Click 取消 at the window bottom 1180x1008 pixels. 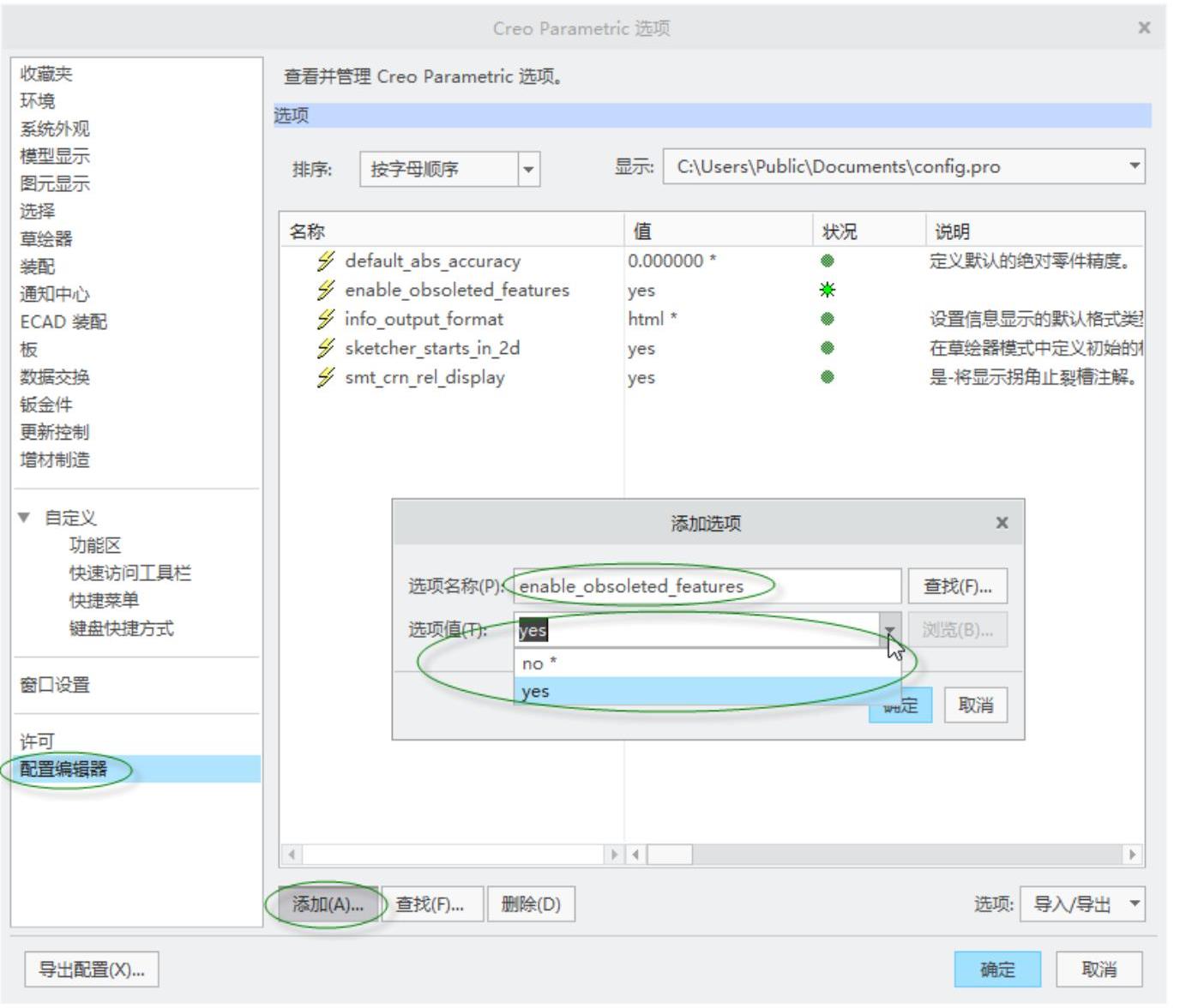tap(1099, 969)
